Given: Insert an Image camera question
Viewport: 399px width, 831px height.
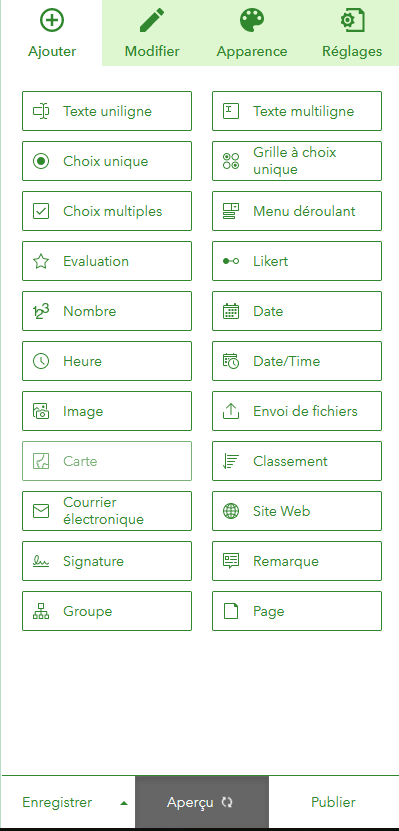Looking at the screenshot, I should click(107, 411).
